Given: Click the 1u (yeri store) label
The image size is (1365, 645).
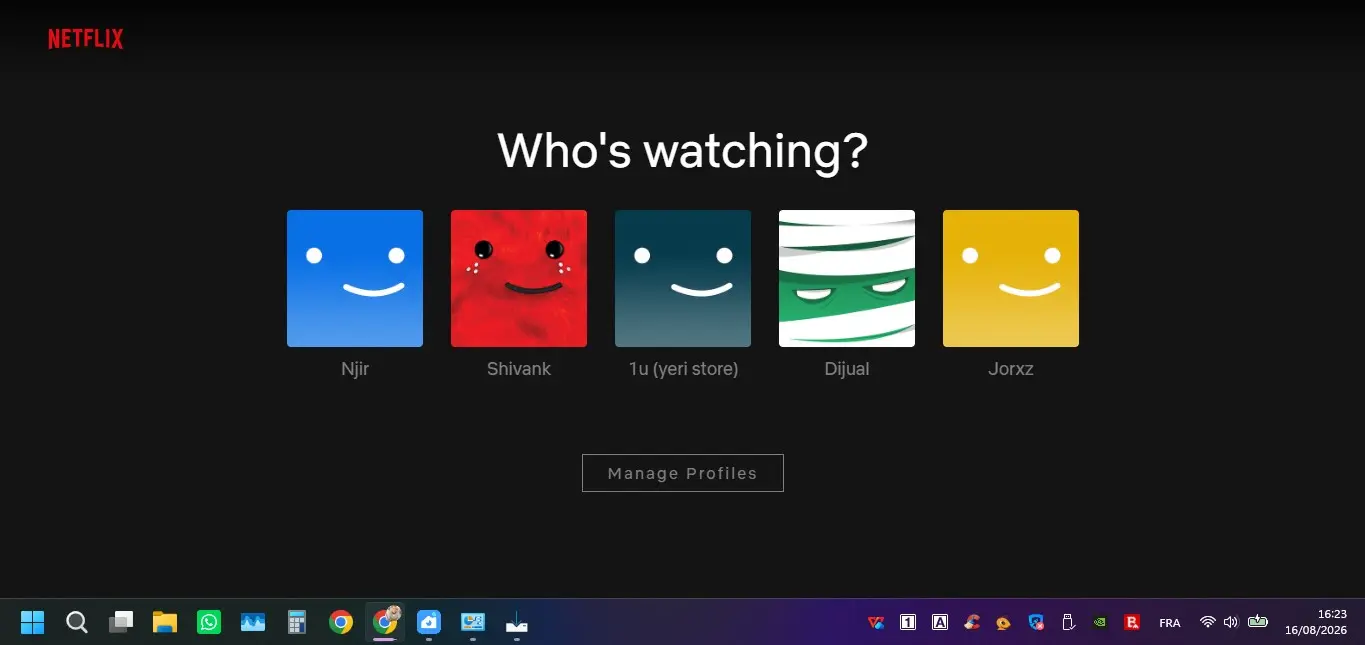Looking at the screenshot, I should (x=683, y=369).
